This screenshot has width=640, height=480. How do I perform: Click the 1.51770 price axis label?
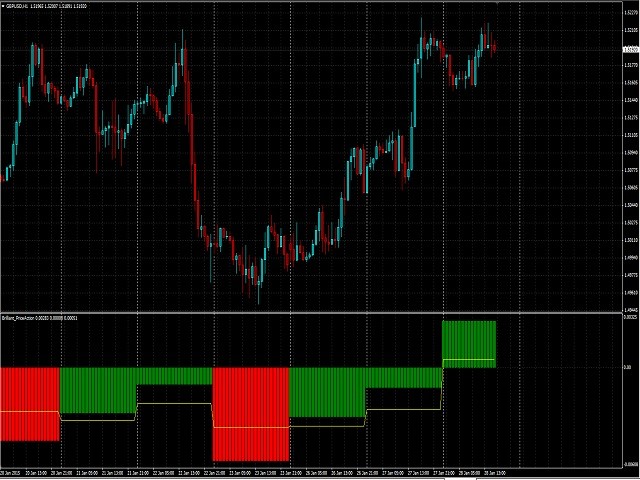coord(631,65)
